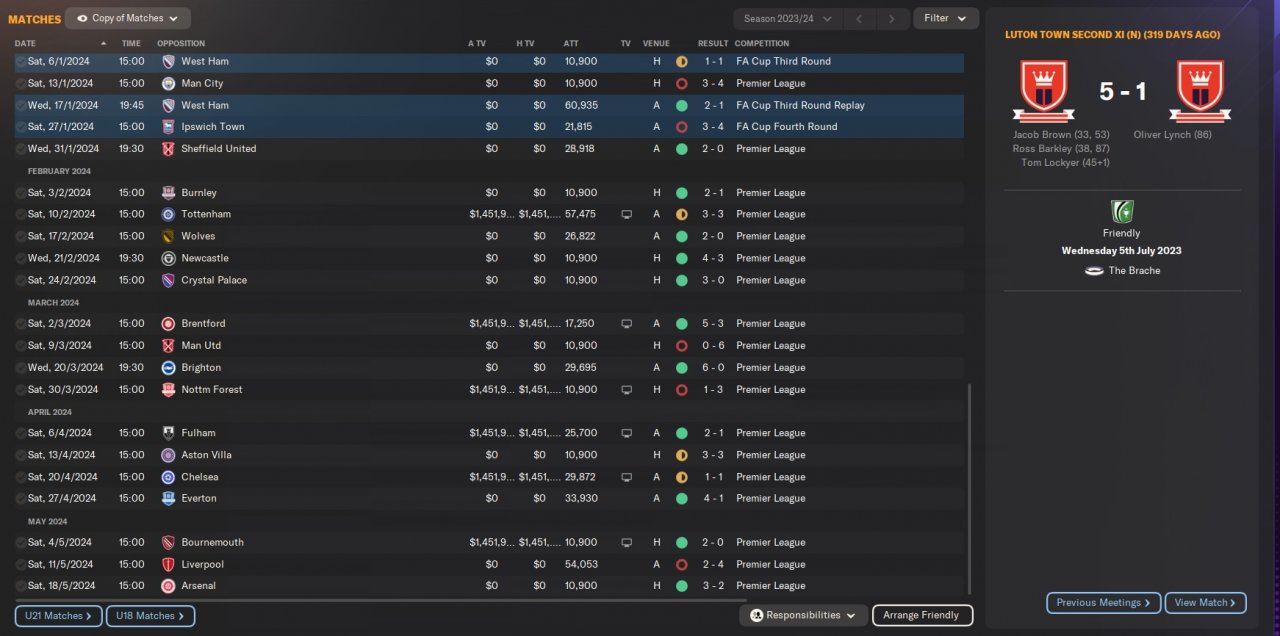Click the Brentford club badge
The height and width of the screenshot is (636, 1280).
point(168,324)
